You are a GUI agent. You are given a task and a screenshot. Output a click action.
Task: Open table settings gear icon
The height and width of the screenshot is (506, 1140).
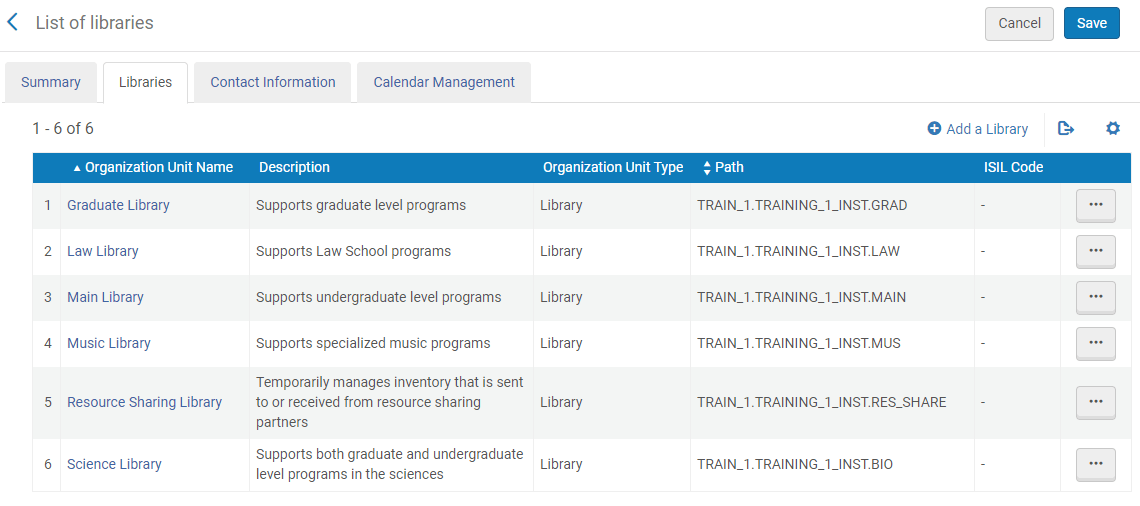tap(1112, 129)
